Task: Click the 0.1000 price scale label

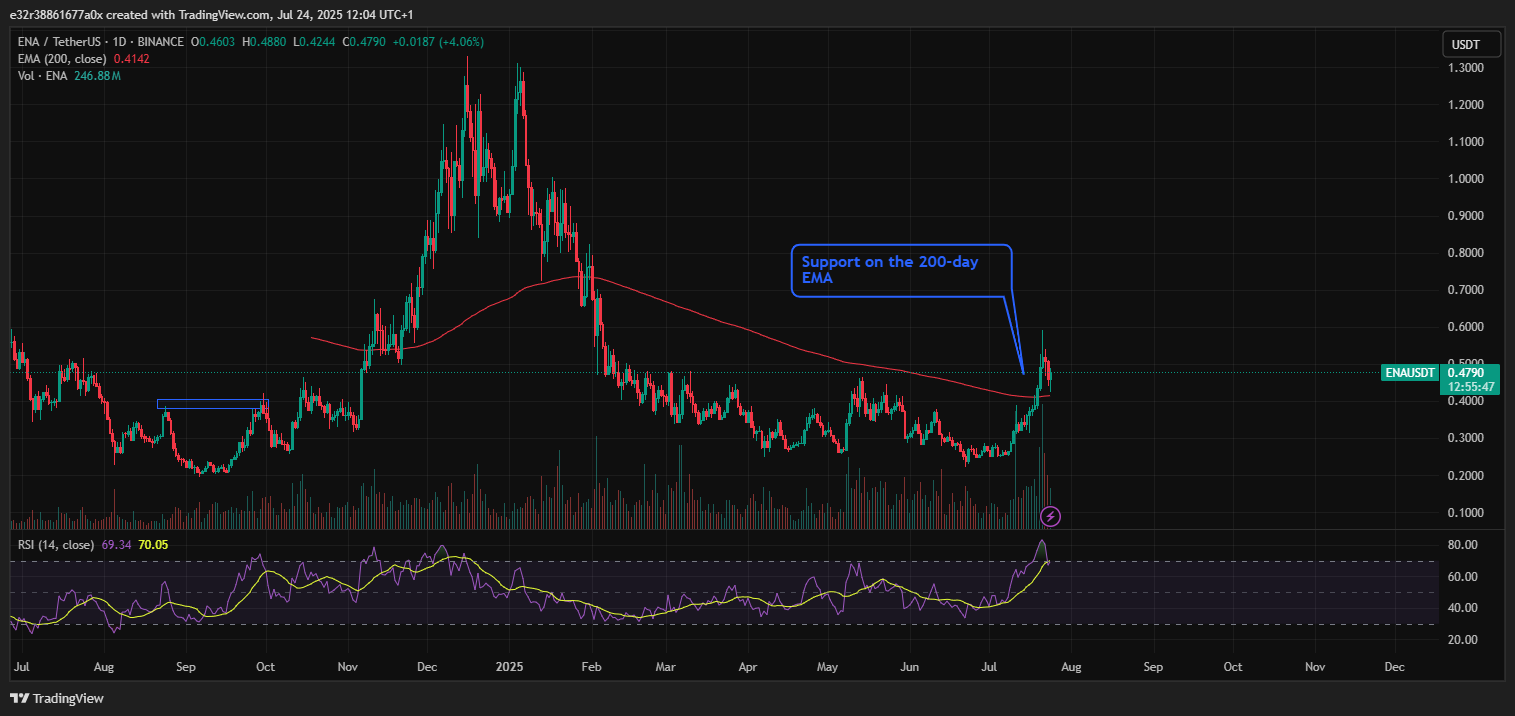Action: point(1466,513)
